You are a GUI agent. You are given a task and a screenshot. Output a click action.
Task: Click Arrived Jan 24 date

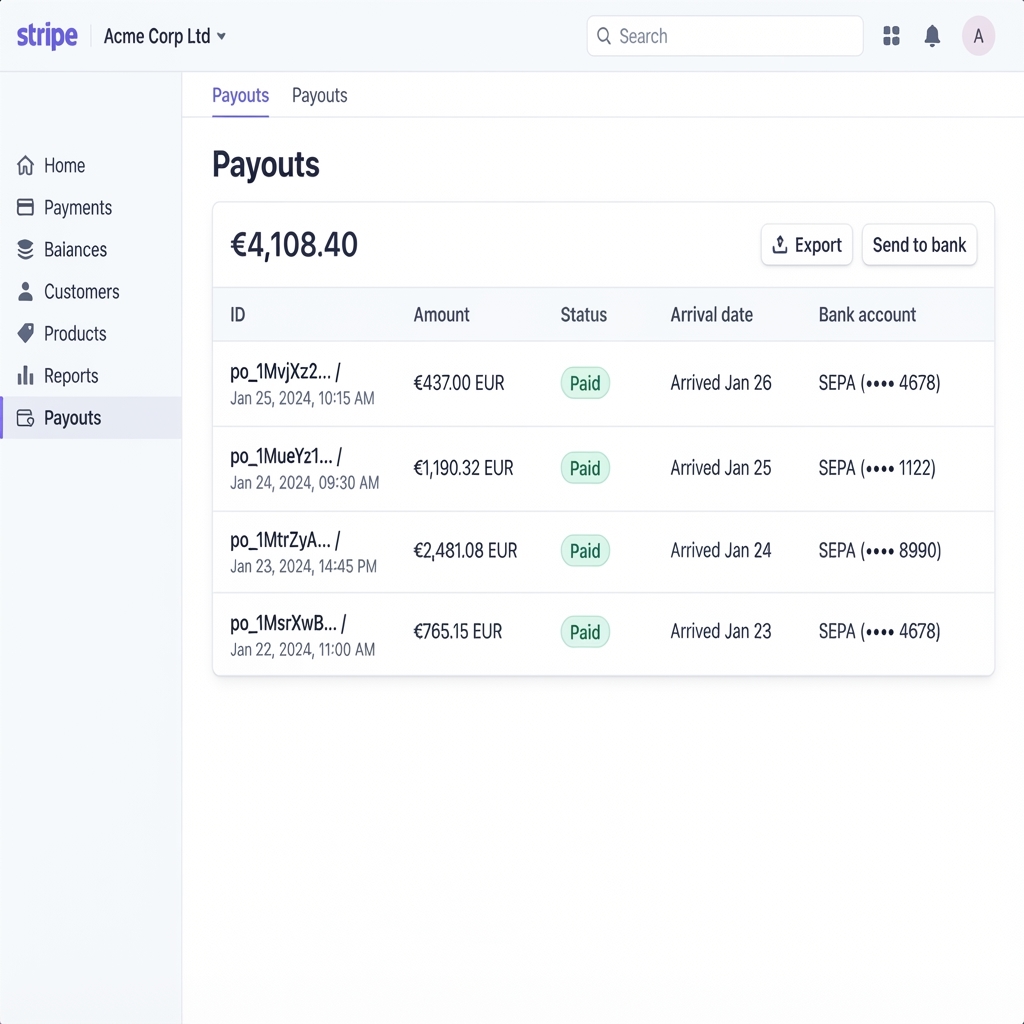click(x=721, y=551)
